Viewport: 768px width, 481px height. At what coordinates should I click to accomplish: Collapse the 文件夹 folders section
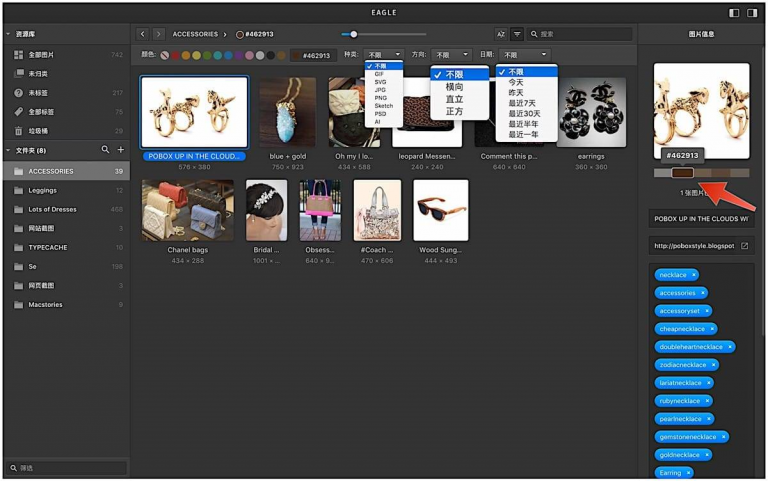[x=8, y=150]
